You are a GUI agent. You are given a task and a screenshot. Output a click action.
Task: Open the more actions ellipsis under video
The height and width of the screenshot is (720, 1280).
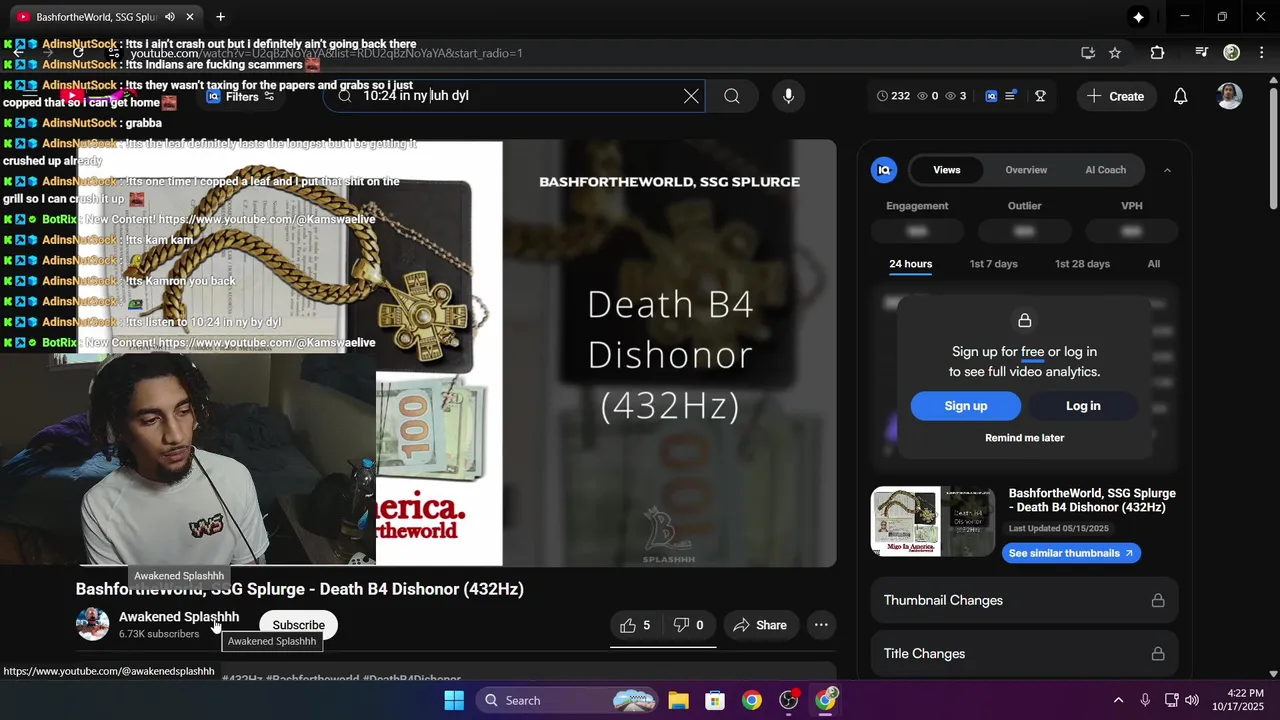point(821,625)
